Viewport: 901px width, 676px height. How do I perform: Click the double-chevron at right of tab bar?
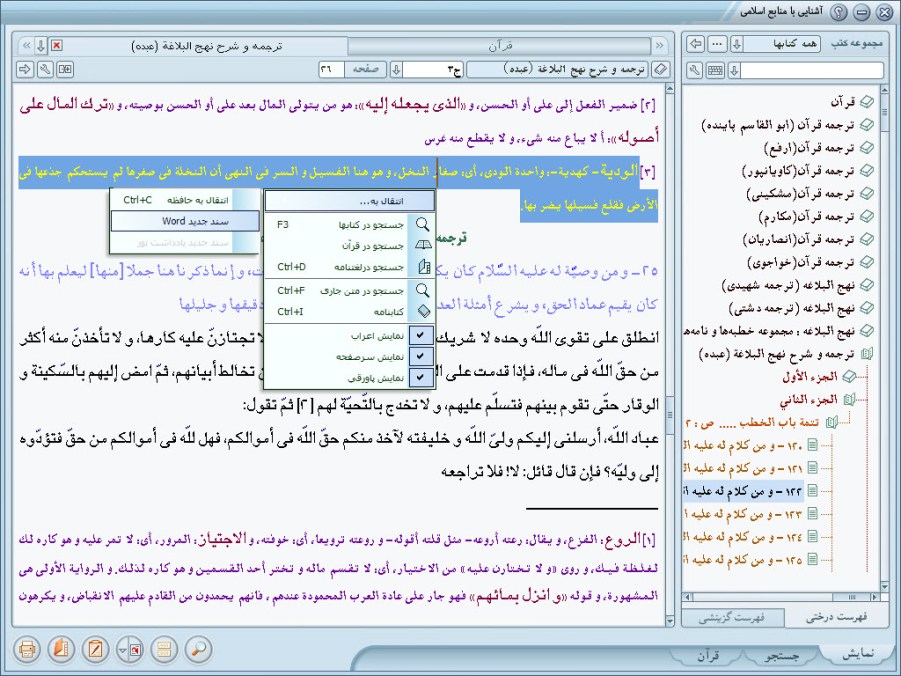pyautogui.click(x=659, y=45)
